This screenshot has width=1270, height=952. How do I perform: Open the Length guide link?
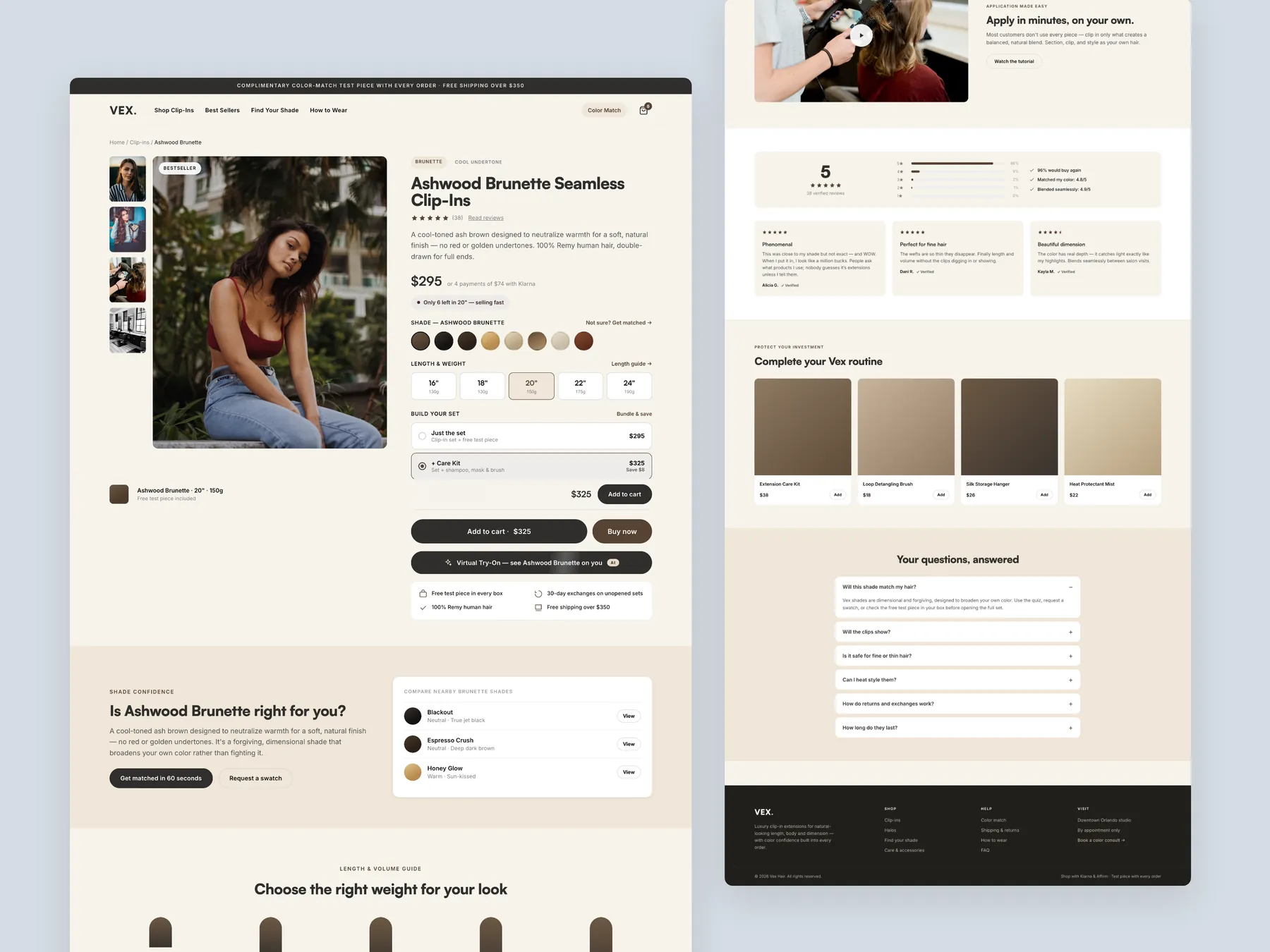631,364
